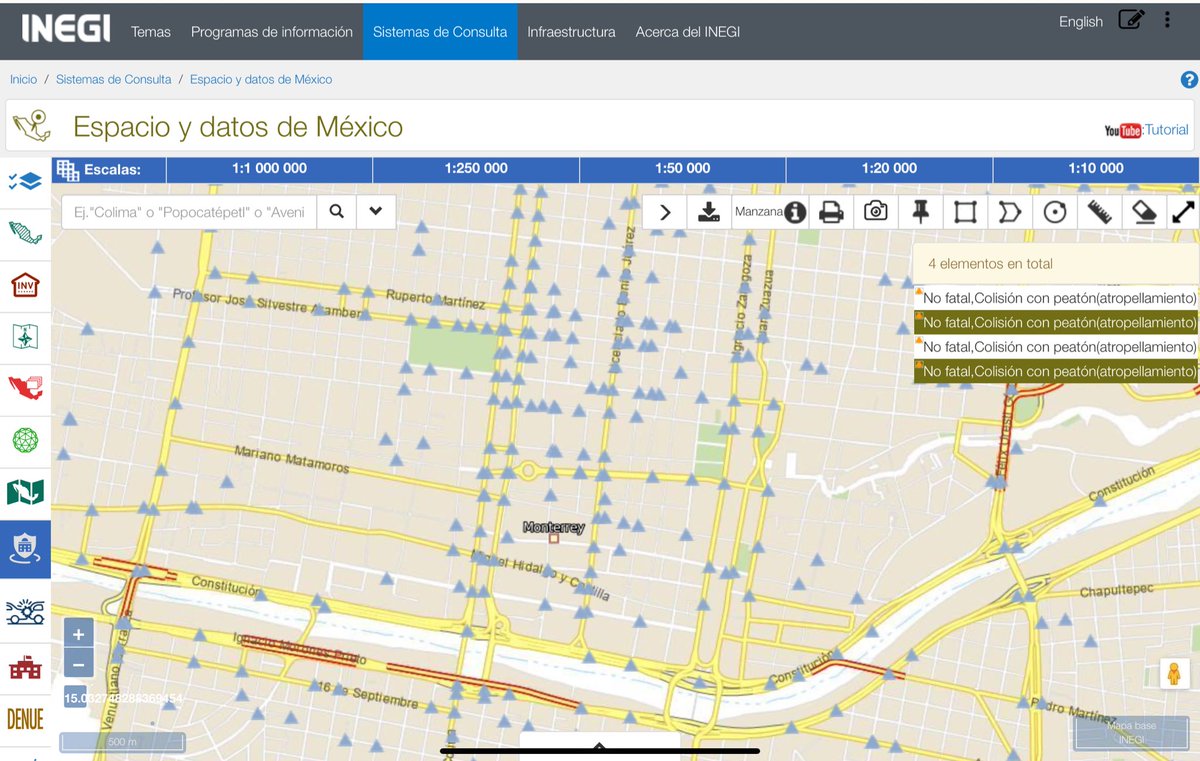Open the INV housing inventory icon
Image resolution: width=1200 pixels, height=761 pixels.
[x=25, y=285]
